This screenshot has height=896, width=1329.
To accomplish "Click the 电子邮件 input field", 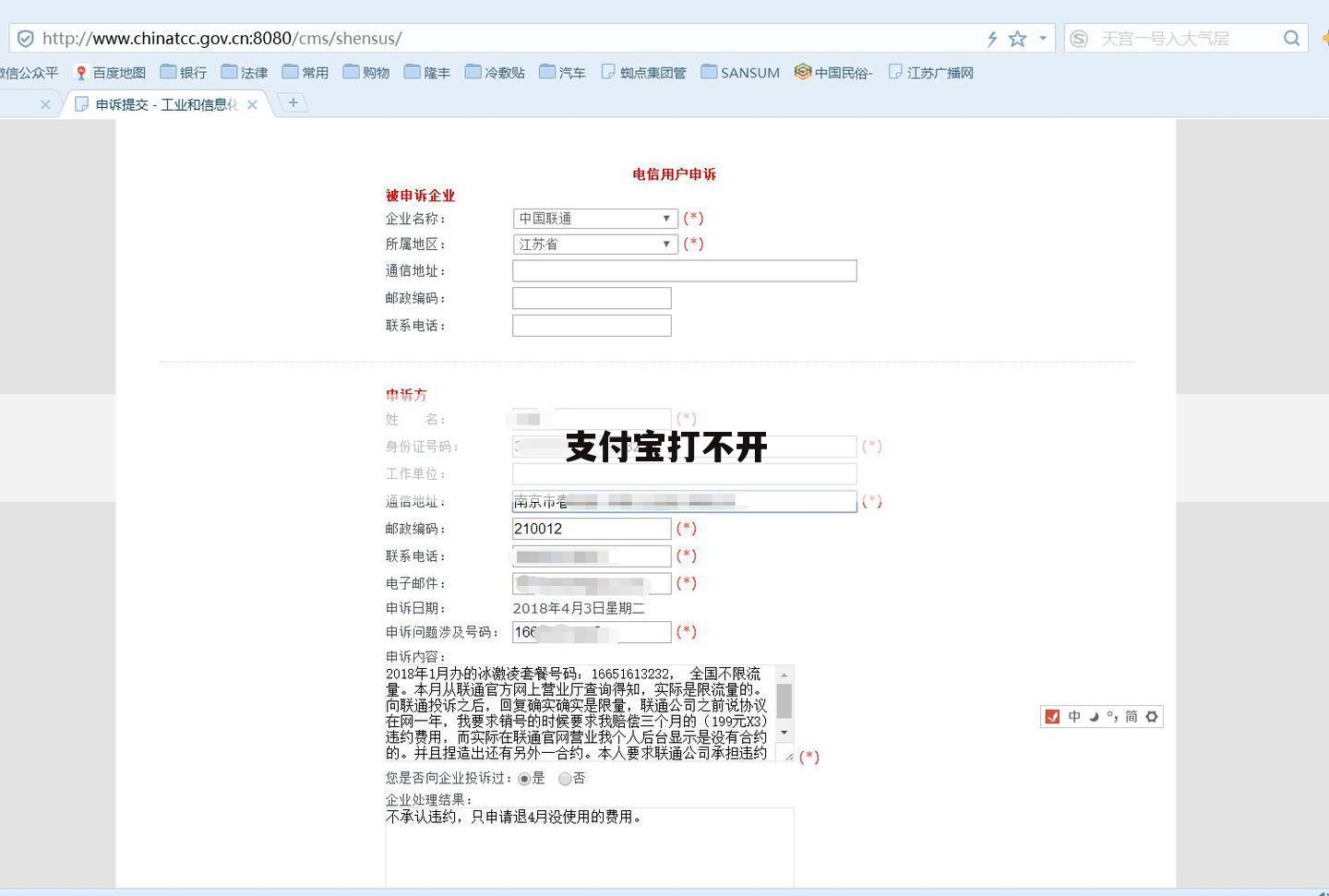I will (592, 583).
